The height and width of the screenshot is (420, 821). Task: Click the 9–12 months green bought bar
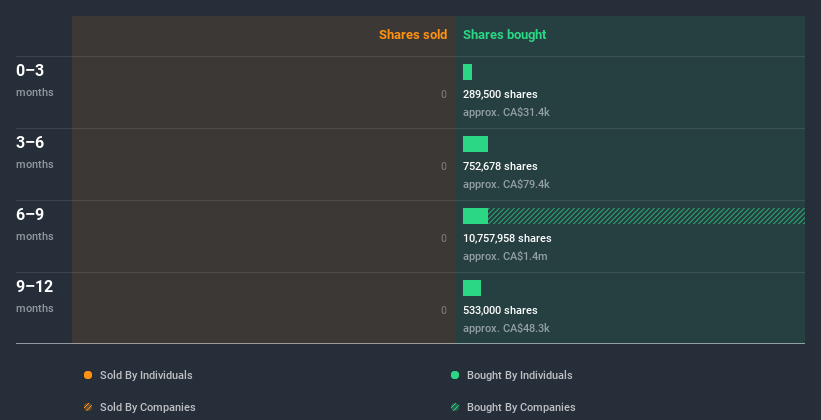(x=472, y=288)
